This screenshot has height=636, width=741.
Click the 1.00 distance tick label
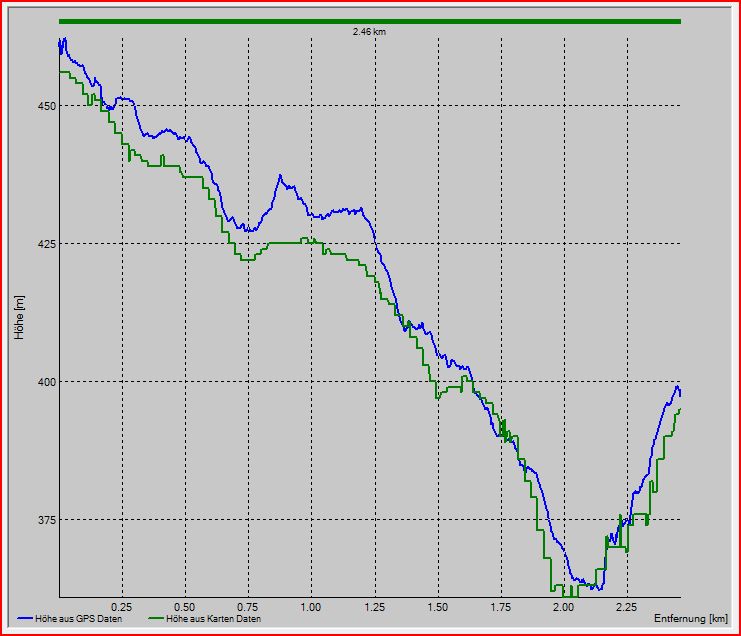tap(311, 607)
